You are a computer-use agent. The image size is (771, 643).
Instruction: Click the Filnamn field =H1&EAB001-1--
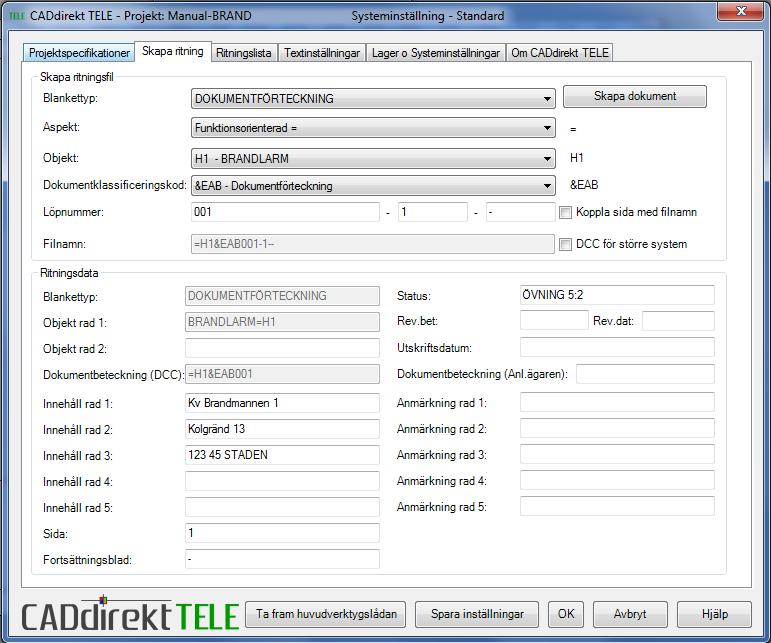(373, 244)
